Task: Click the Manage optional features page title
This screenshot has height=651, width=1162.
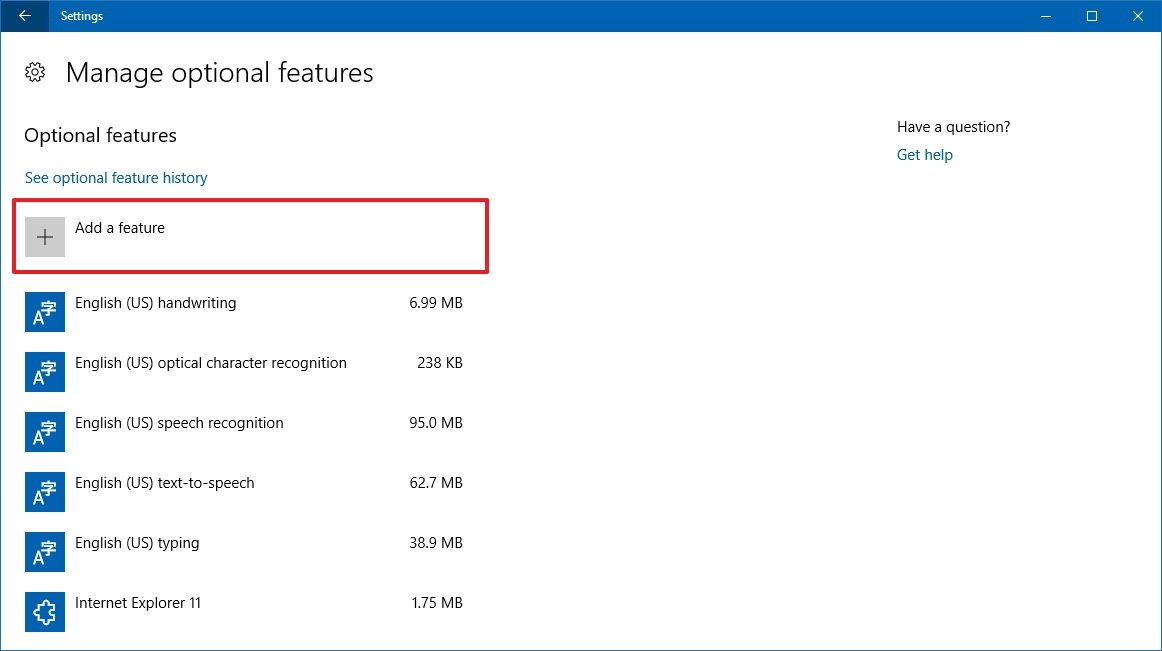Action: pos(219,73)
